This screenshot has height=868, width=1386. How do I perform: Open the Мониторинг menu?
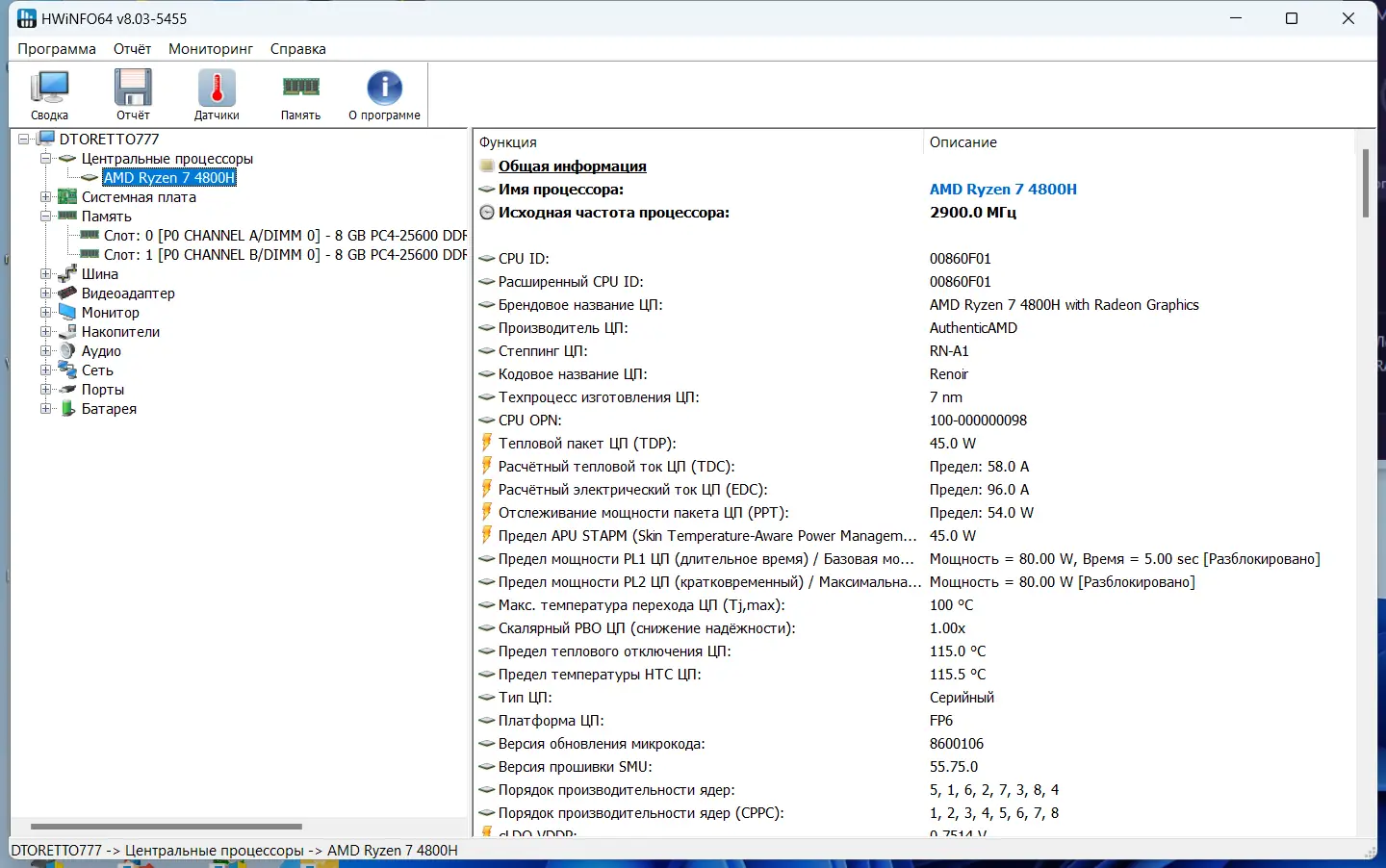211,49
